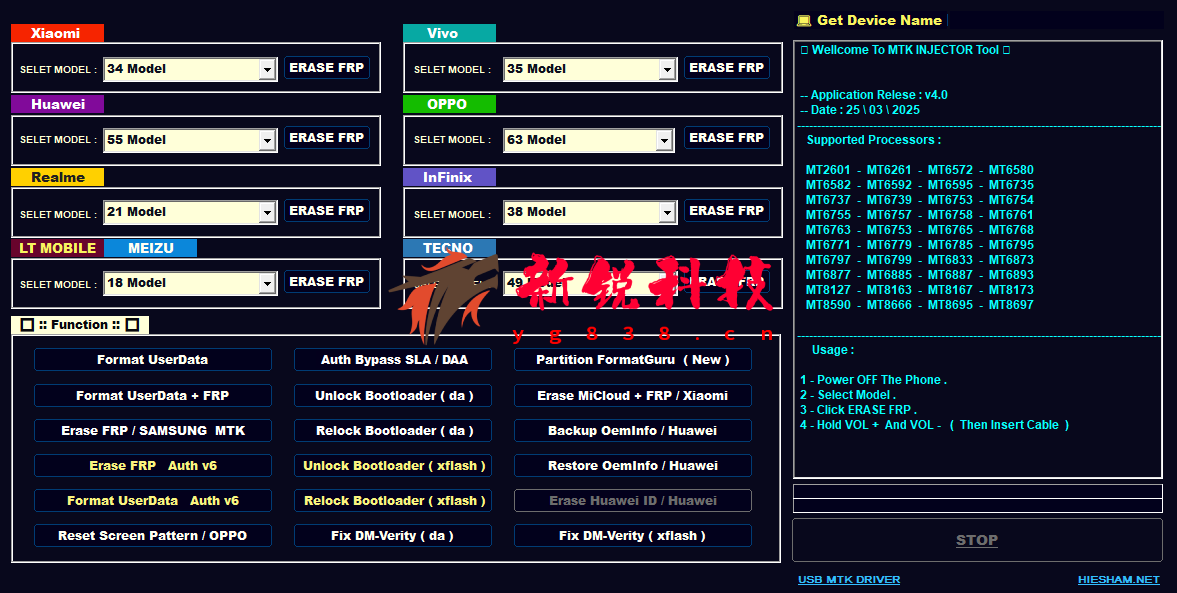Click Unlock Bootloader ( da )
The width and height of the screenshot is (1177, 593).
[x=393, y=396]
